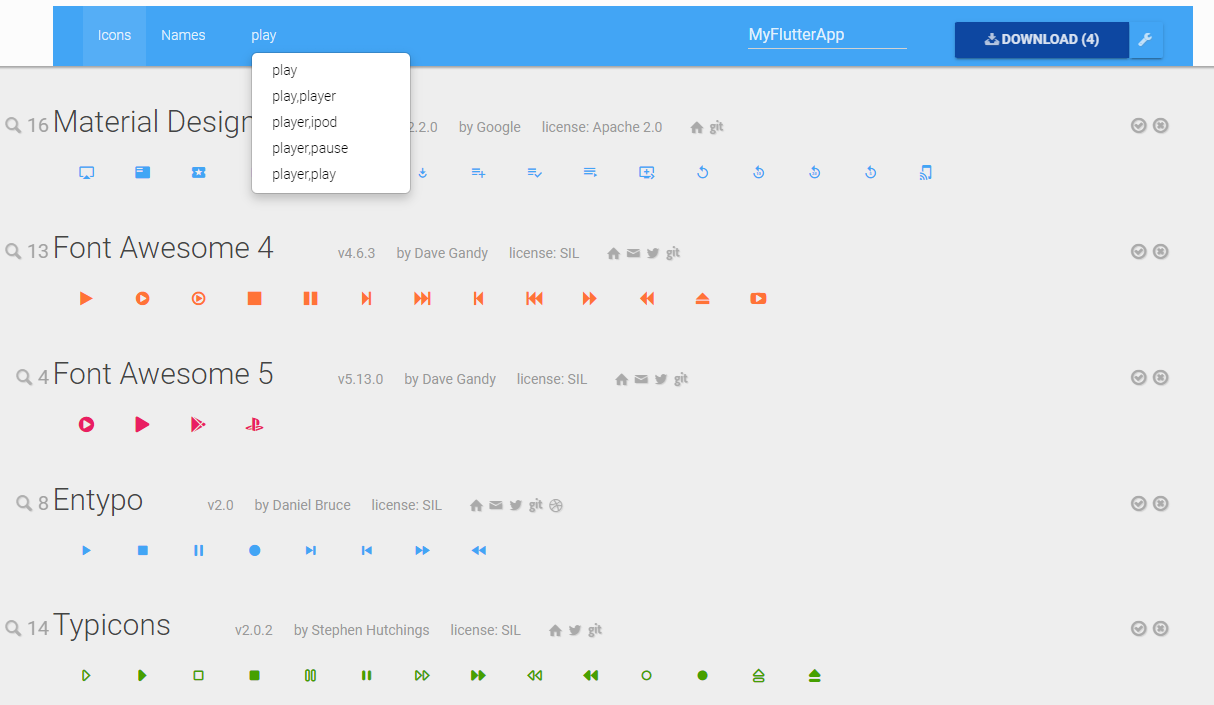
Task: Select the Font Awesome 4 step-backward icon
Action: (479, 298)
